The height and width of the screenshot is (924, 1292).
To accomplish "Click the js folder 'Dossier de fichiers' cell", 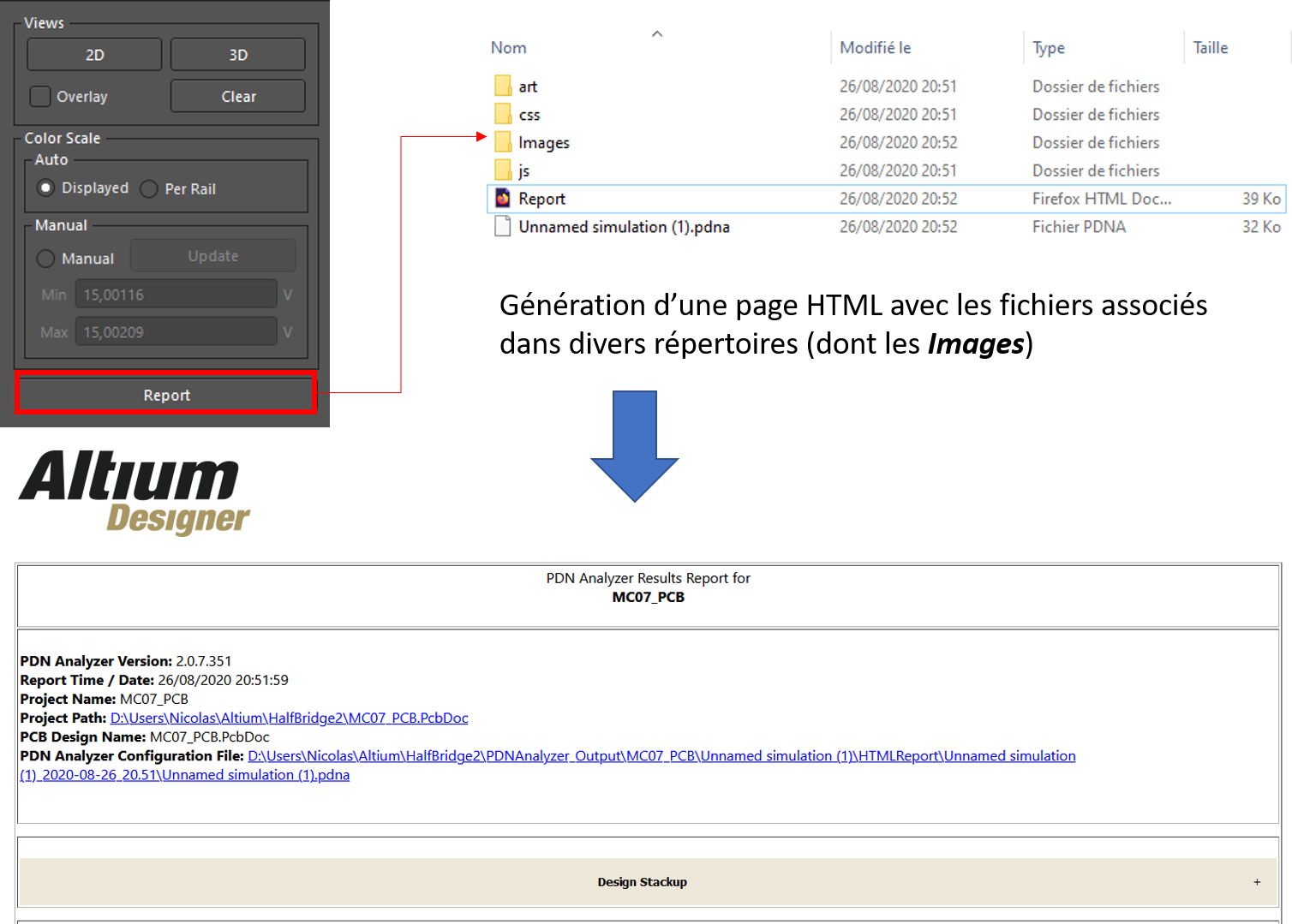I will point(1096,170).
